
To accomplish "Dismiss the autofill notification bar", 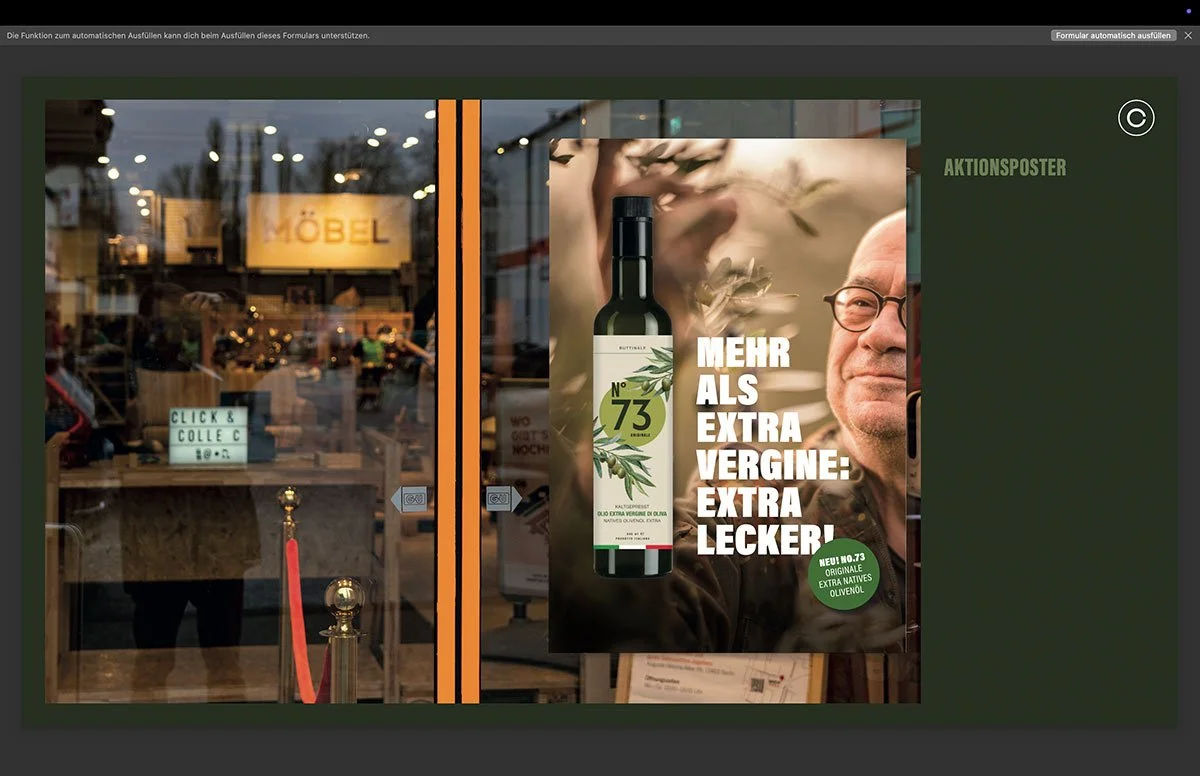I will (x=1188, y=35).
